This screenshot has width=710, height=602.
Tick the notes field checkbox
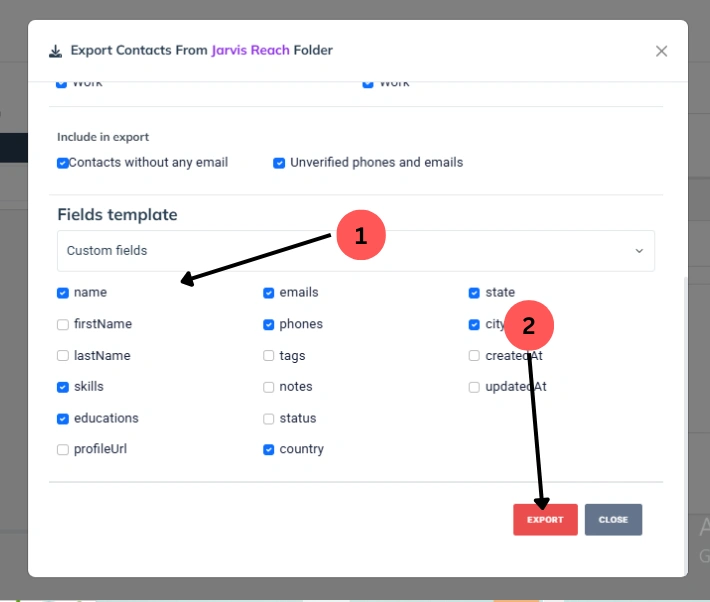[x=269, y=387]
